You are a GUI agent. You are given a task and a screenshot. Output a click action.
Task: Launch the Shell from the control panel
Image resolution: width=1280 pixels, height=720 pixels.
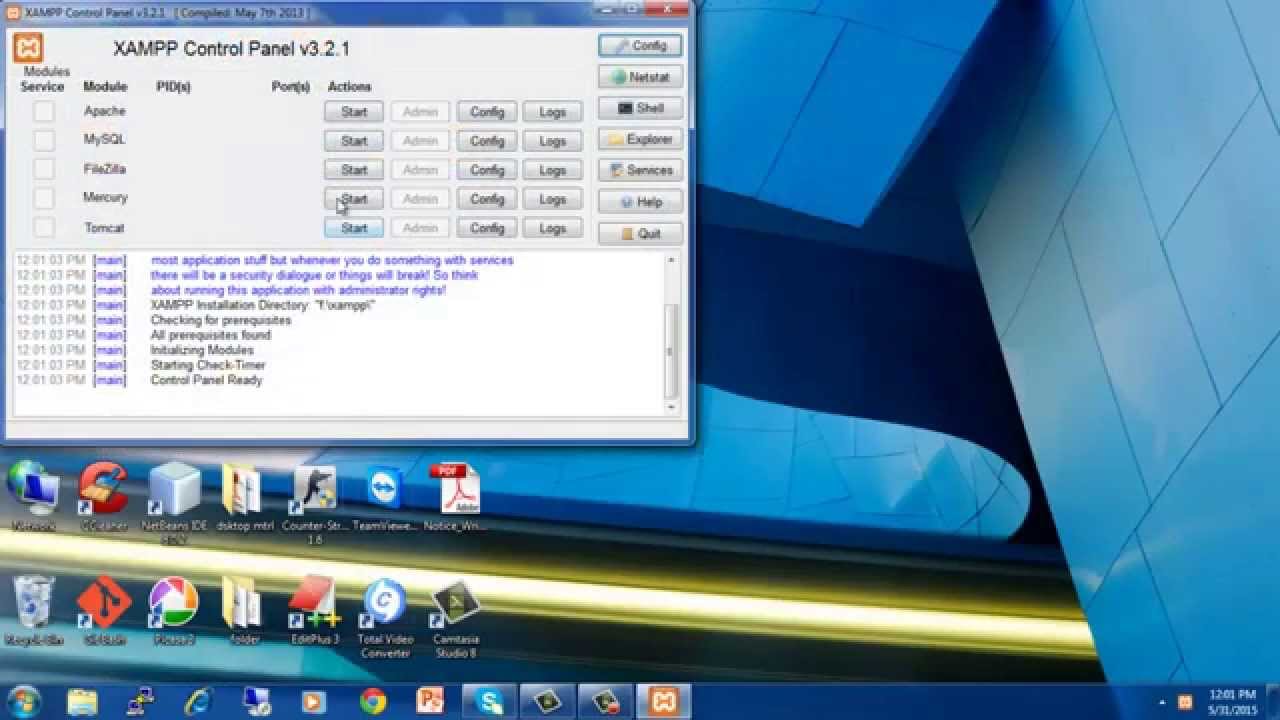point(641,108)
